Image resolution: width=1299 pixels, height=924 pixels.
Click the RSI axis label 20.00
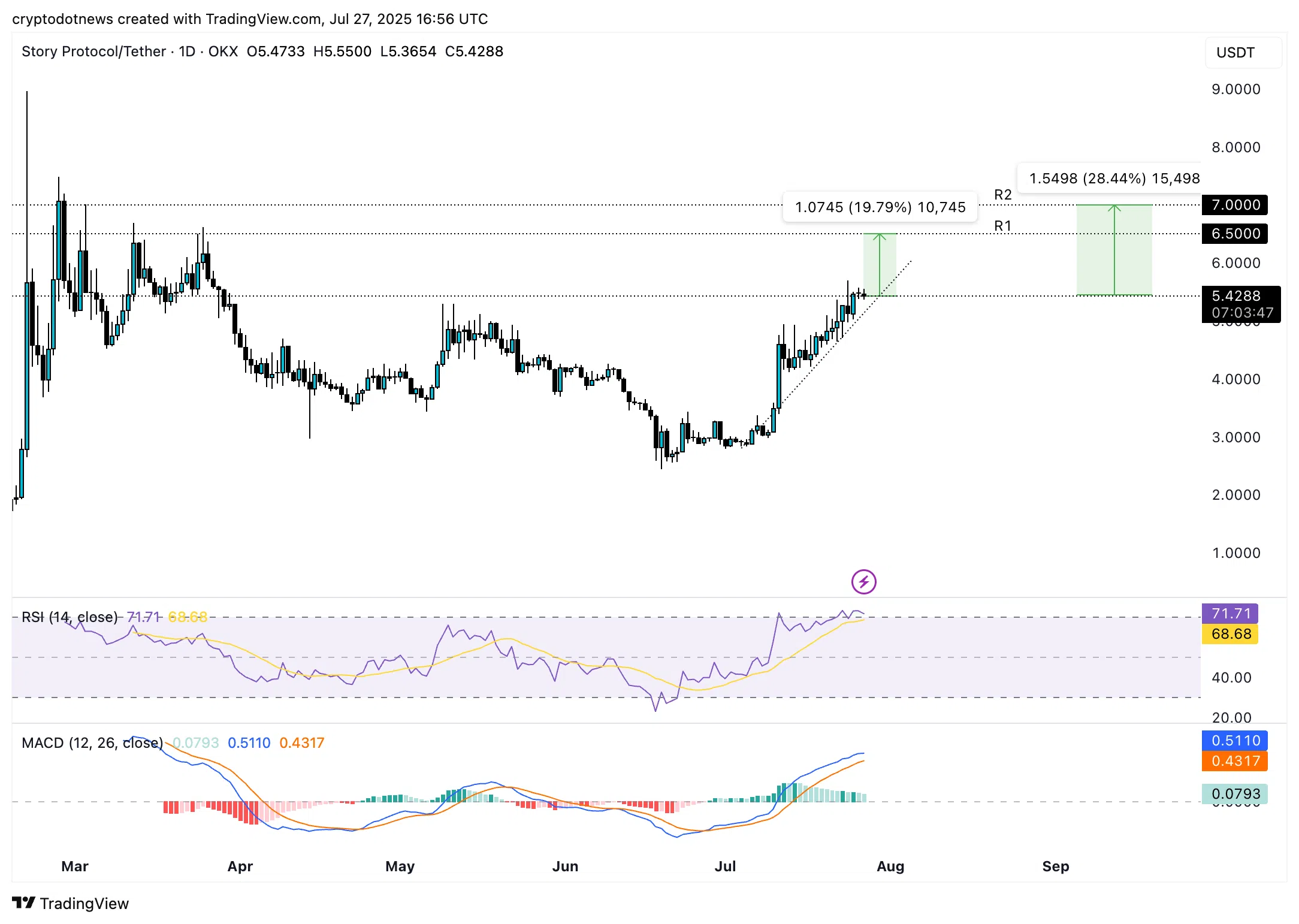pos(1231,718)
